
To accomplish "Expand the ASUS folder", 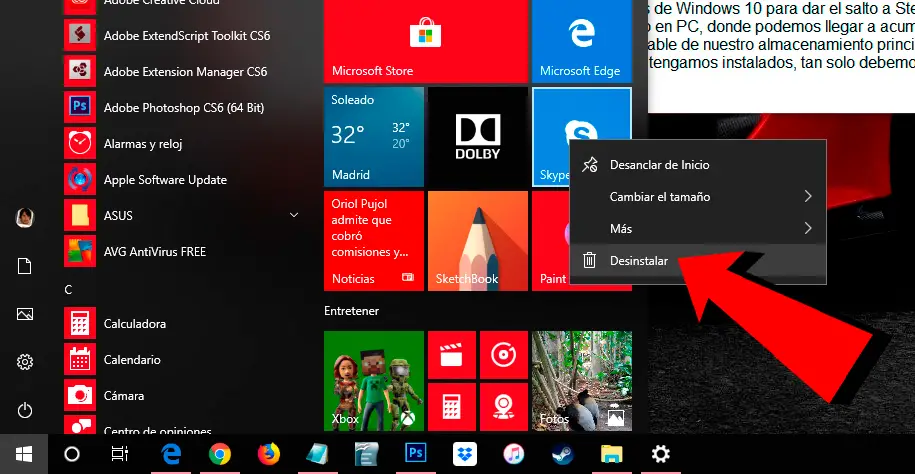I will pyautogui.click(x=294, y=215).
